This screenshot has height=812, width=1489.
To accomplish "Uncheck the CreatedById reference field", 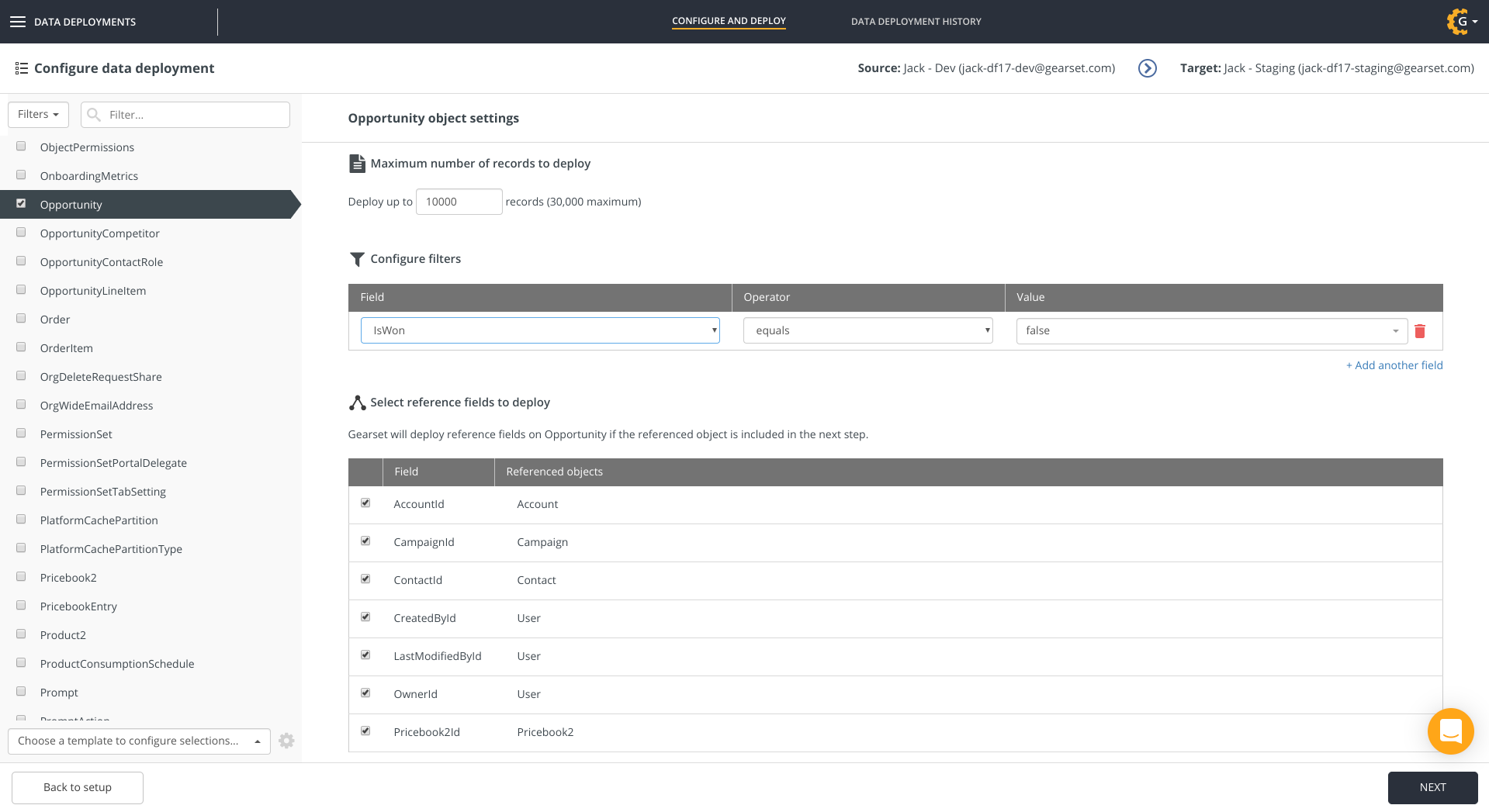I will (365, 617).
